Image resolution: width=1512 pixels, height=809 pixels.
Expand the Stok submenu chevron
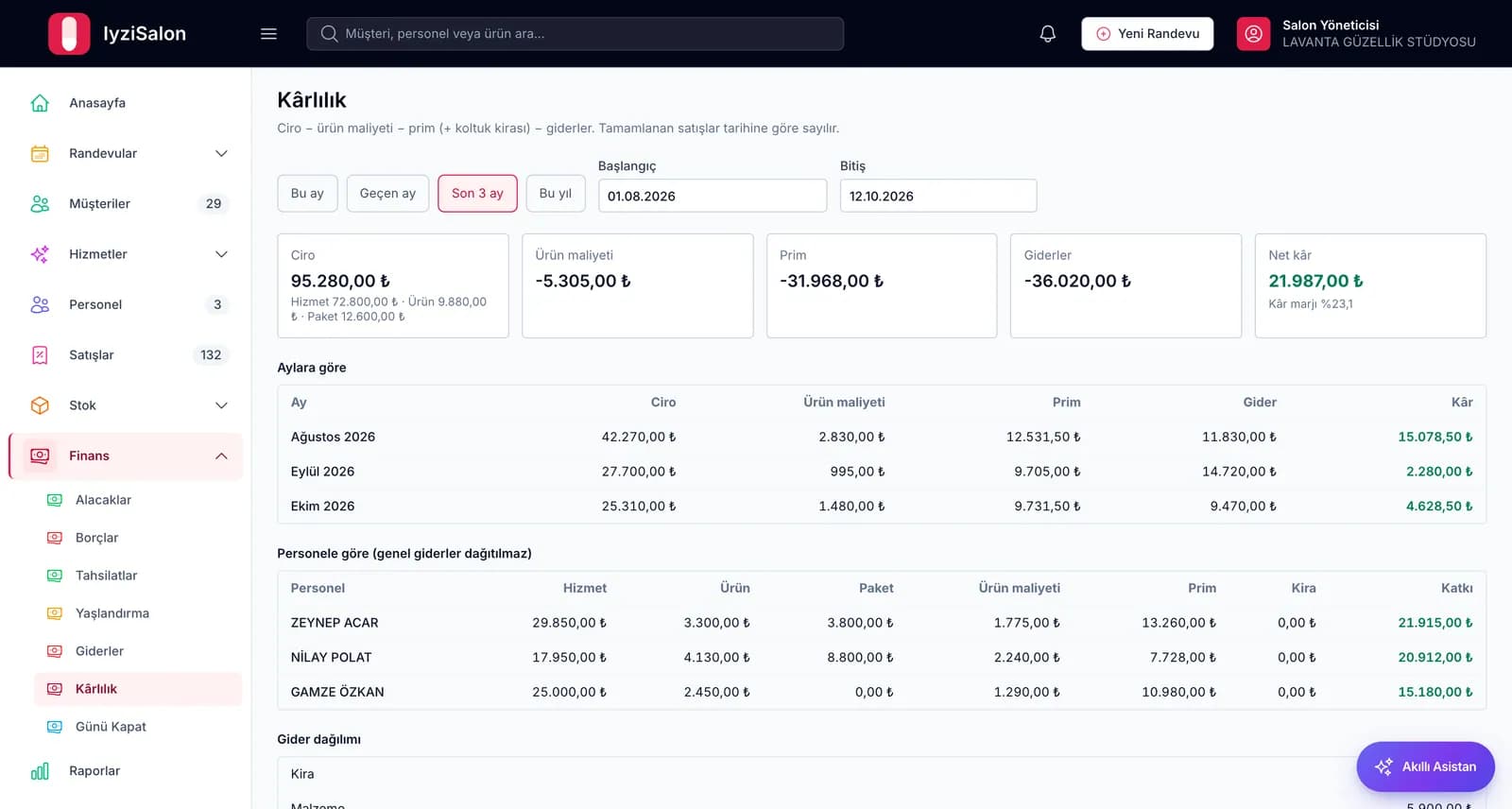point(221,405)
